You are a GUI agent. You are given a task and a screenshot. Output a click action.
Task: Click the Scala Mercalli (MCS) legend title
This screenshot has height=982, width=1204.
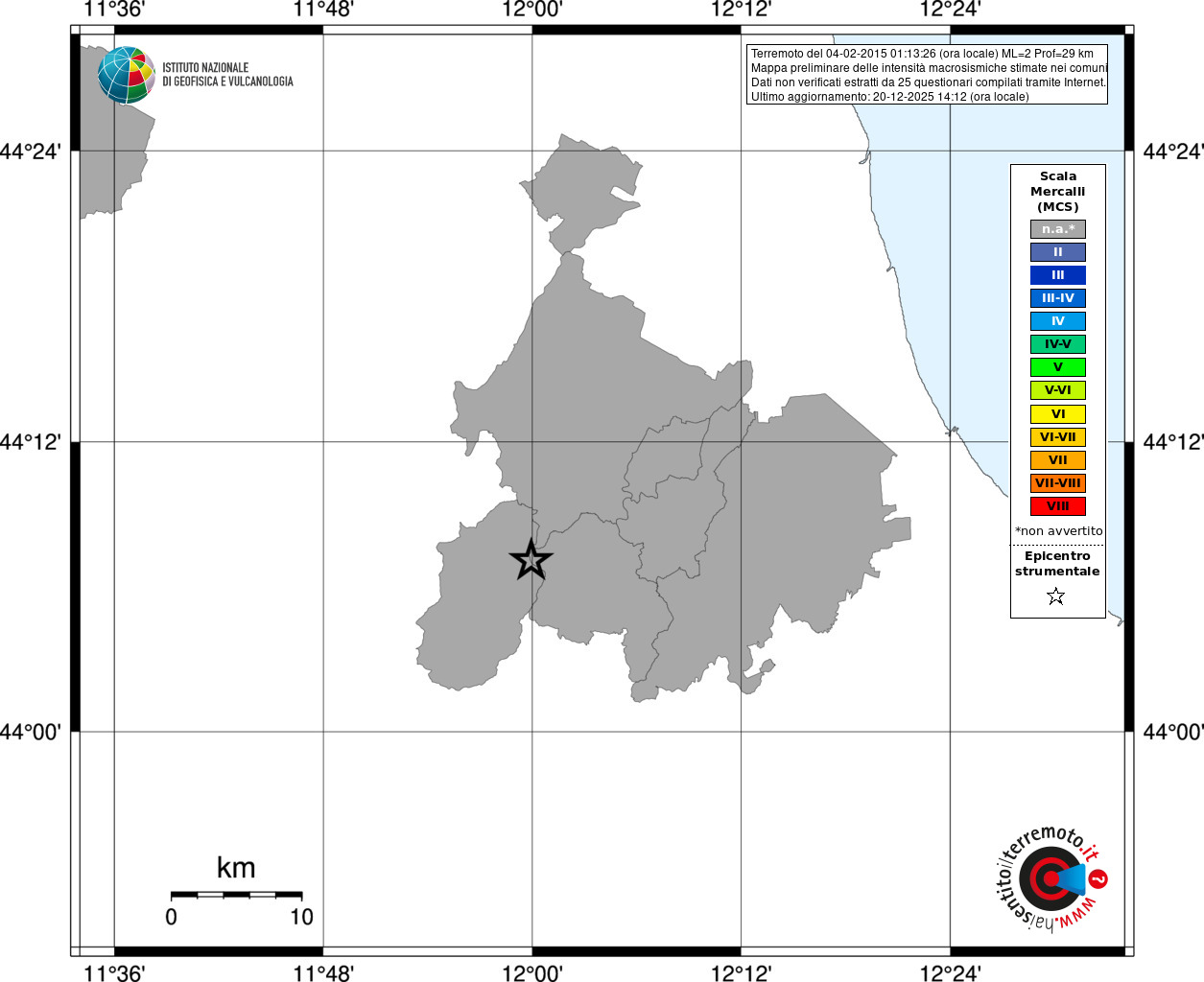1058,192
